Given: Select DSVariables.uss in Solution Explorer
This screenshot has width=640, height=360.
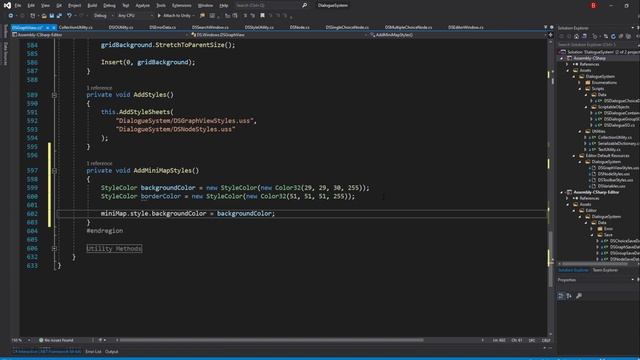Looking at the screenshot, I should pos(611,186).
